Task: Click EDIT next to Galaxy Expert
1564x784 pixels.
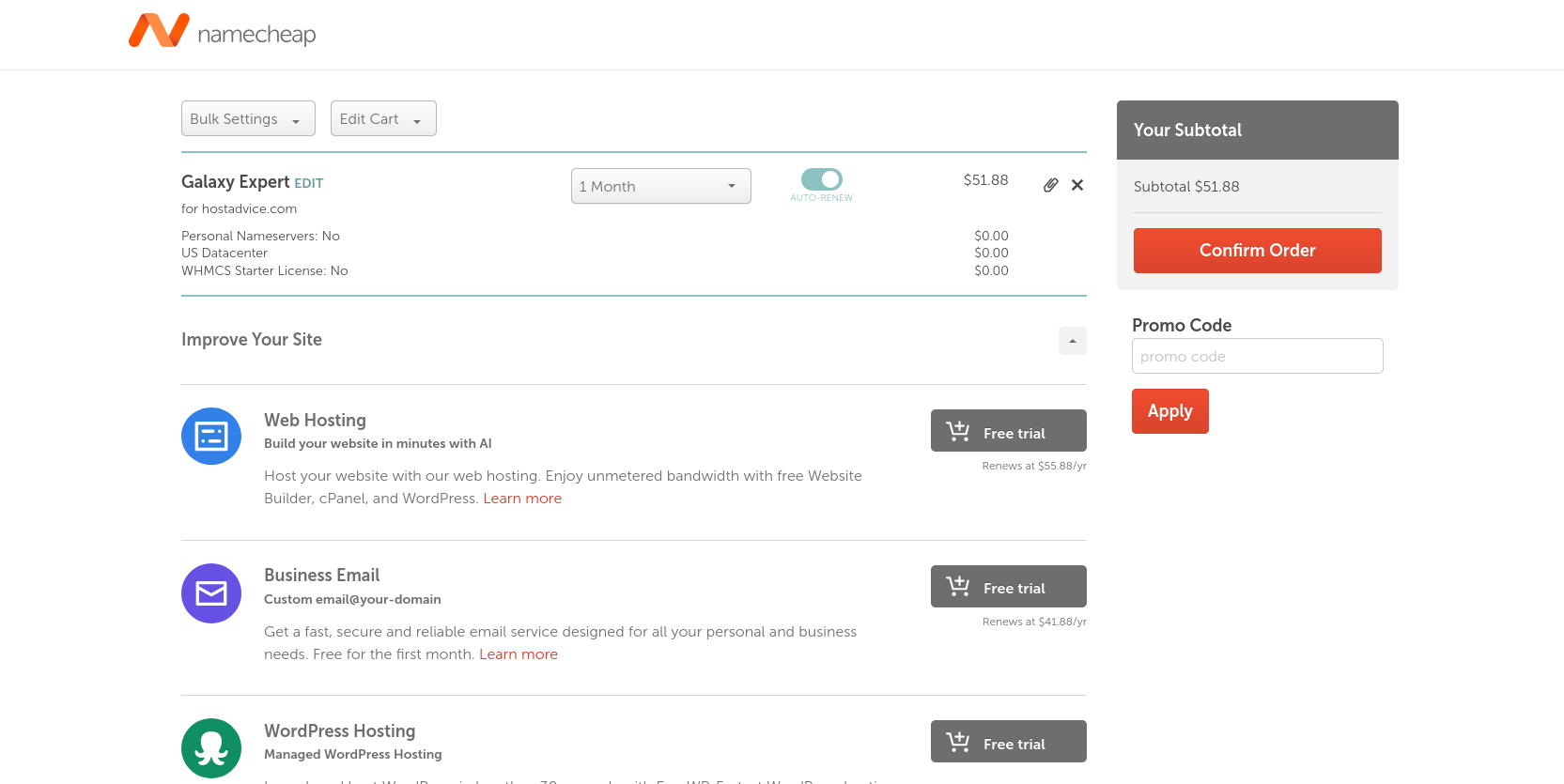Action: pyautogui.click(x=309, y=183)
